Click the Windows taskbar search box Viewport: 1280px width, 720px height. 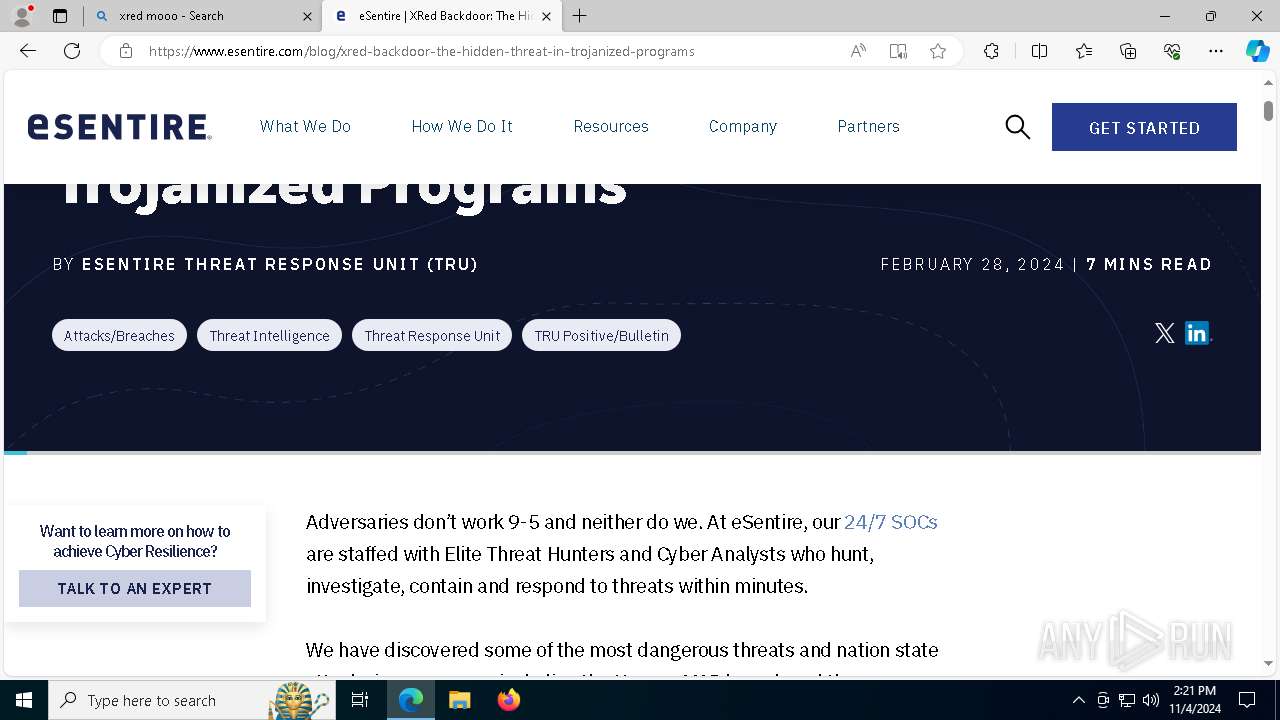point(190,700)
